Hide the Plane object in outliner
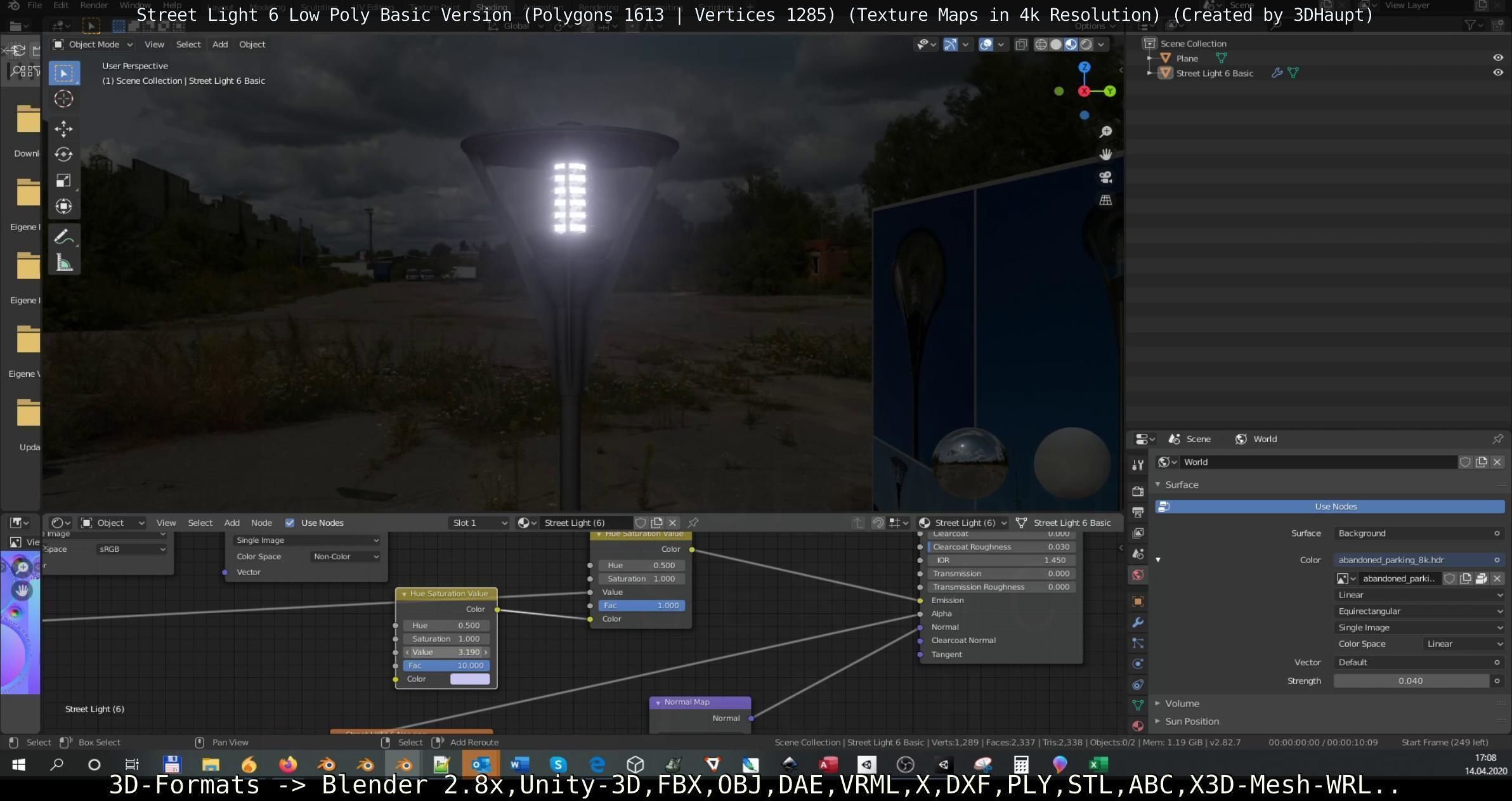The height and width of the screenshot is (801, 1512). 1498,58
